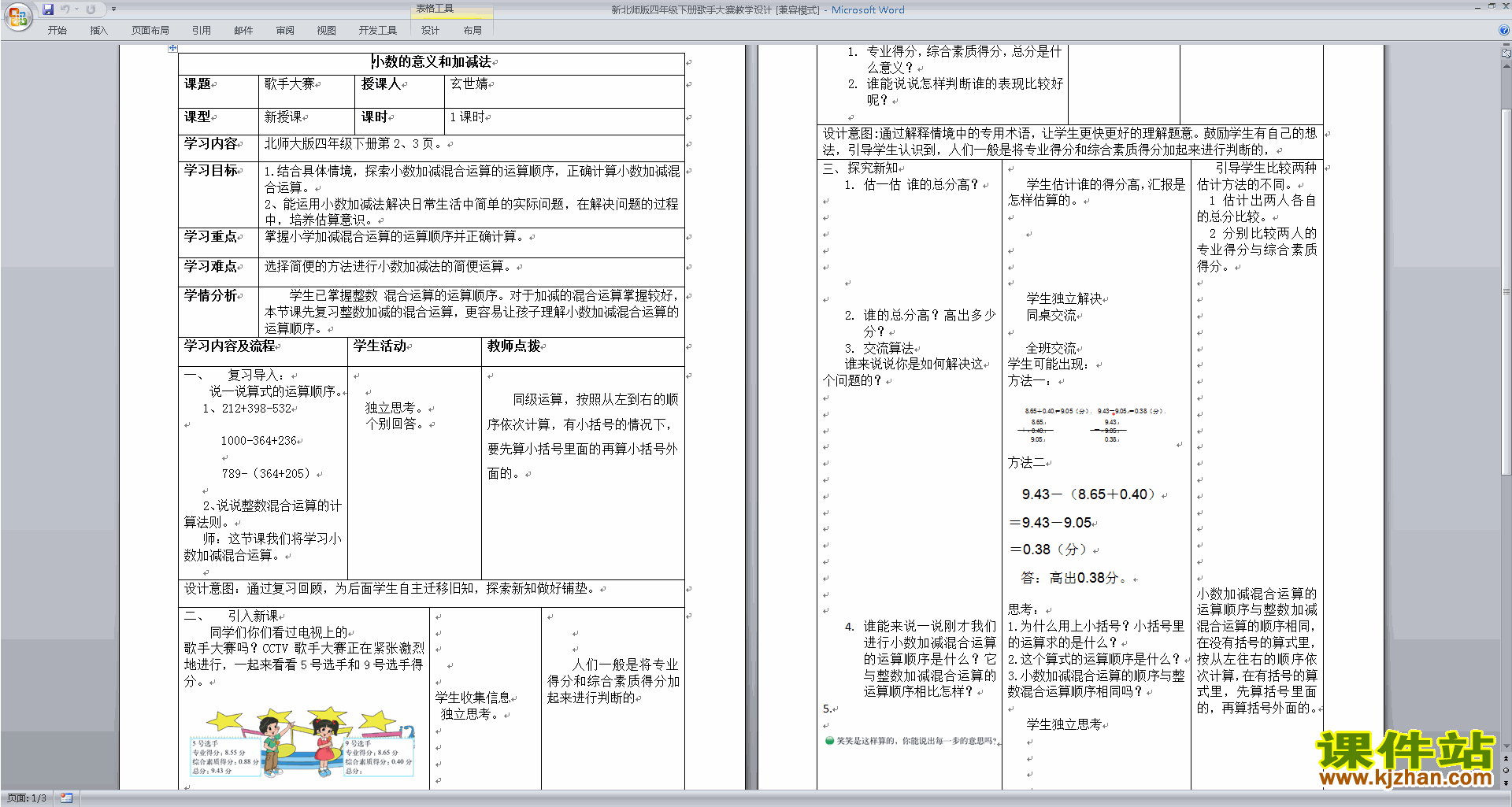Click the text 三、探究新知
The width and height of the screenshot is (1512, 807).
860,168
